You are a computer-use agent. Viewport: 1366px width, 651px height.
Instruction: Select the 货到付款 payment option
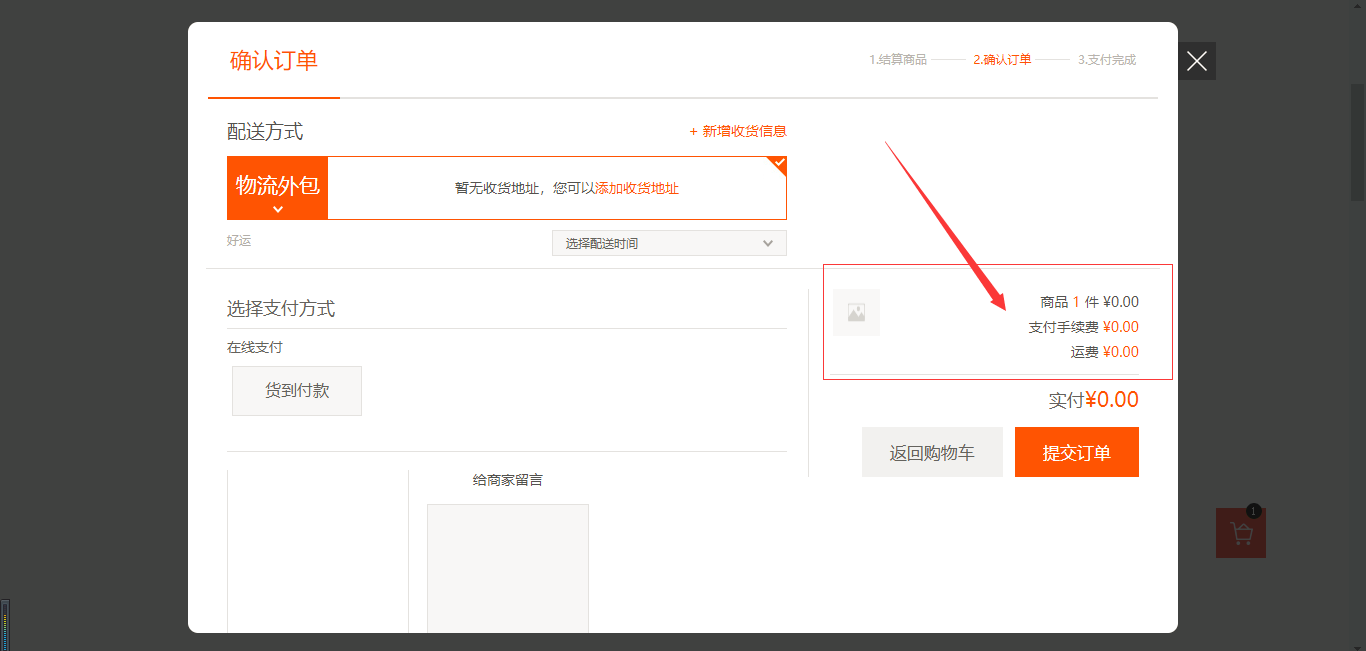point(297,391)
